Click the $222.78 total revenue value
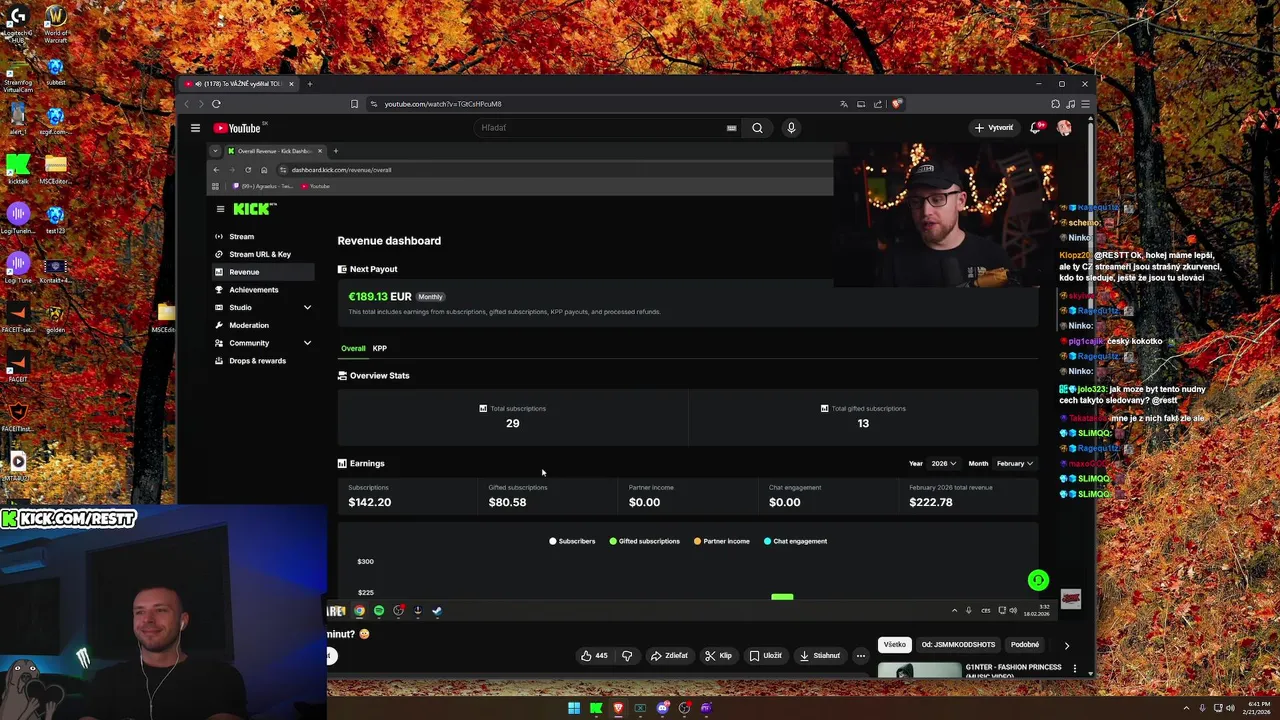 pyautogui.click(x=931, y=502)
